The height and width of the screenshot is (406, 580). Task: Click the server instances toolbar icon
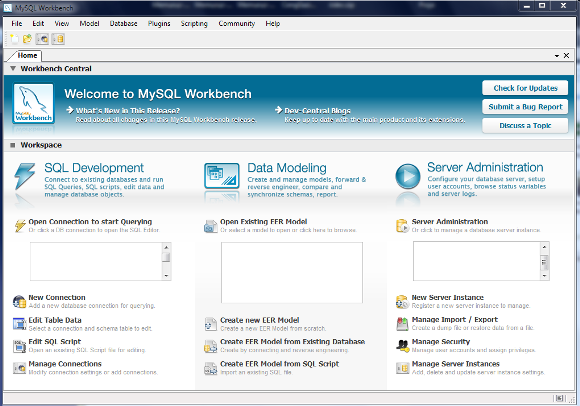point(58,39)
